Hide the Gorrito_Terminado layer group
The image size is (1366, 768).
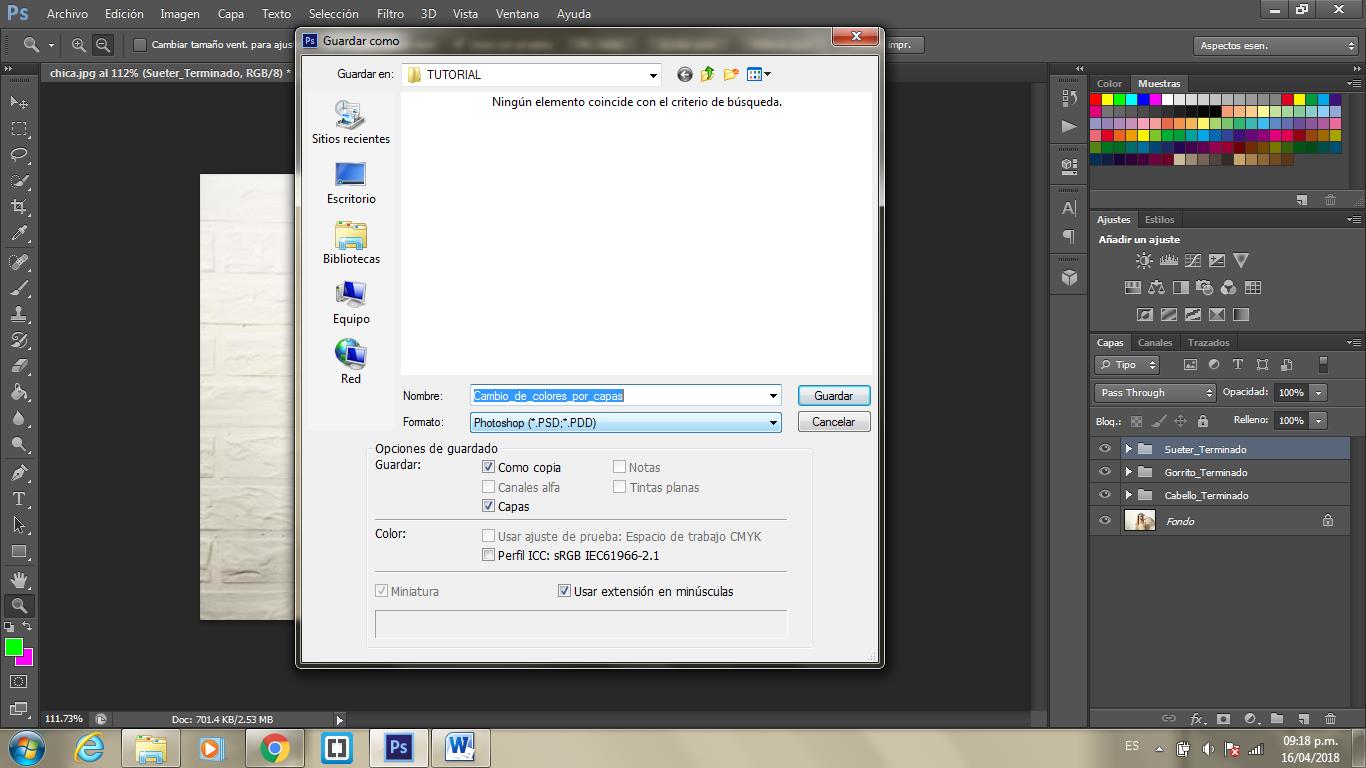[x=1105, y=472]
